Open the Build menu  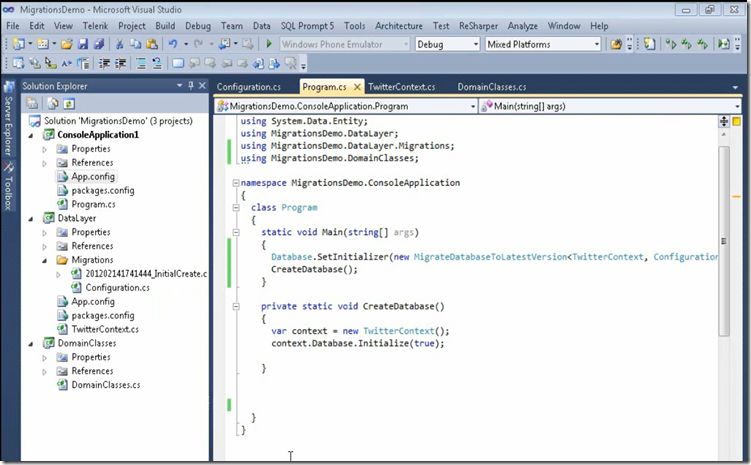pyautogui.click(x=165, y=26)
